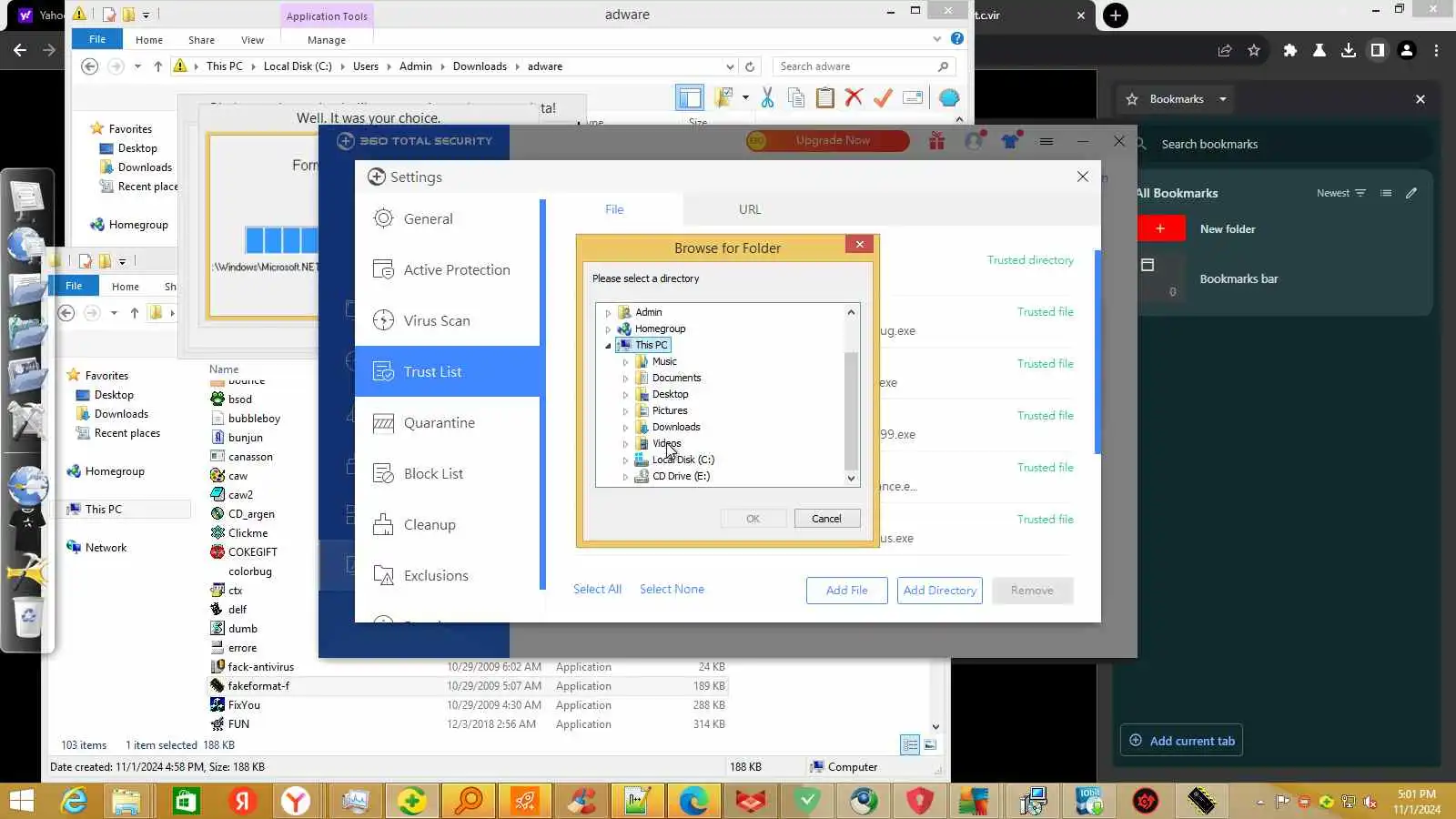The image size is (1456, 819).
Task: Open Windows Store from the taskbar
Action: 187,801
